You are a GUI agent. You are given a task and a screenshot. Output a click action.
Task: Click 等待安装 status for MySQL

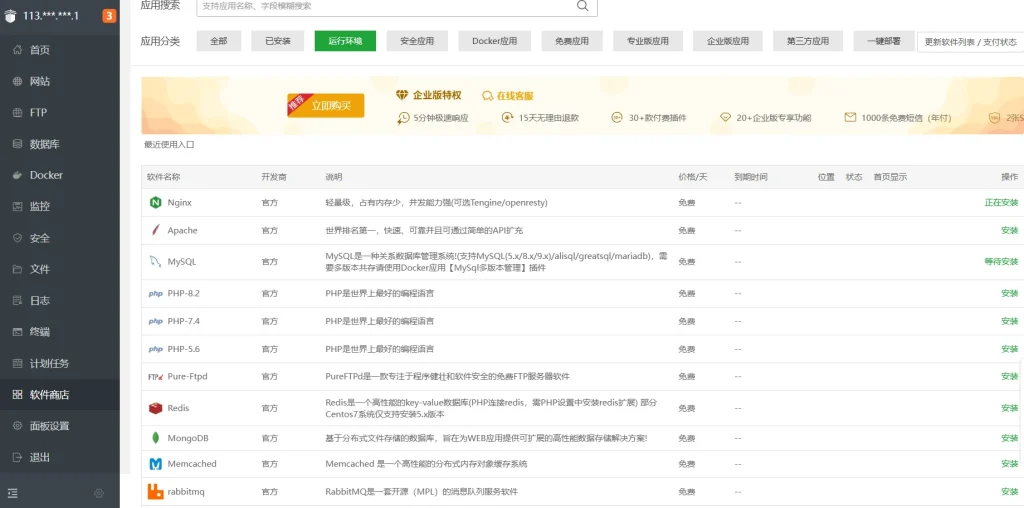coord(1001,262)
